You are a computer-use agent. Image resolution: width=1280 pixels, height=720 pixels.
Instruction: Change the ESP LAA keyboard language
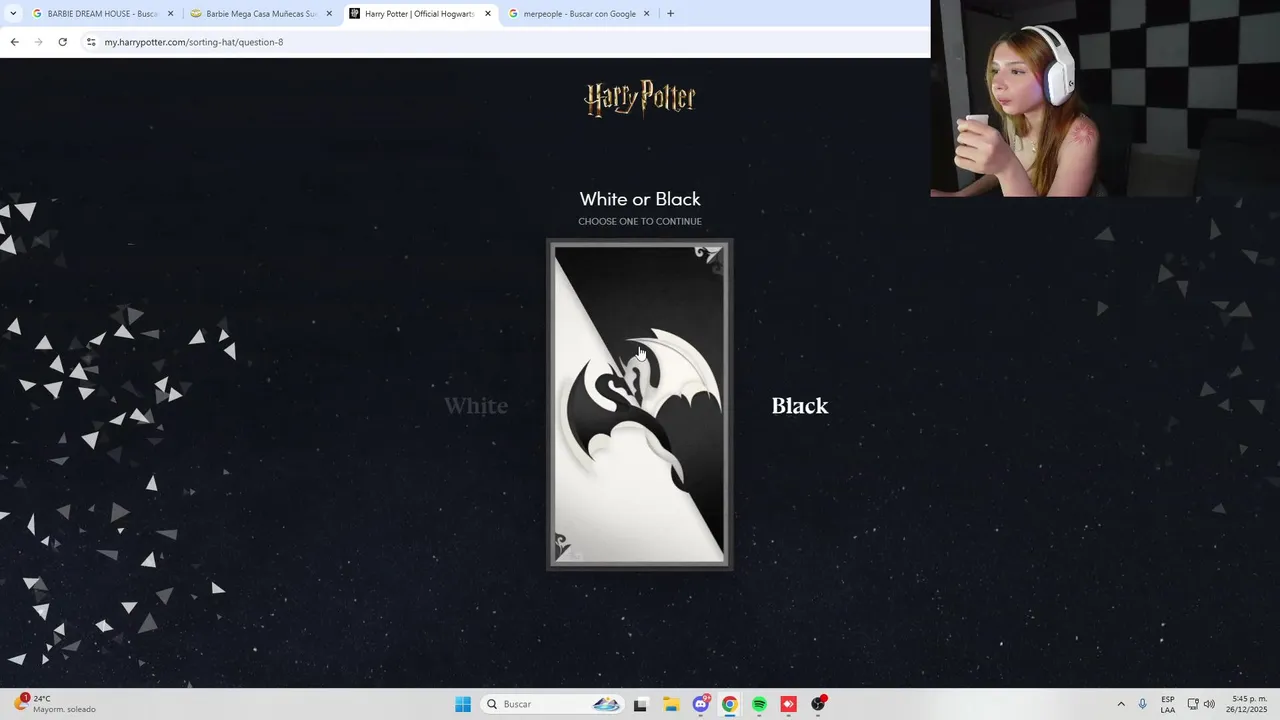(1168, 704)
